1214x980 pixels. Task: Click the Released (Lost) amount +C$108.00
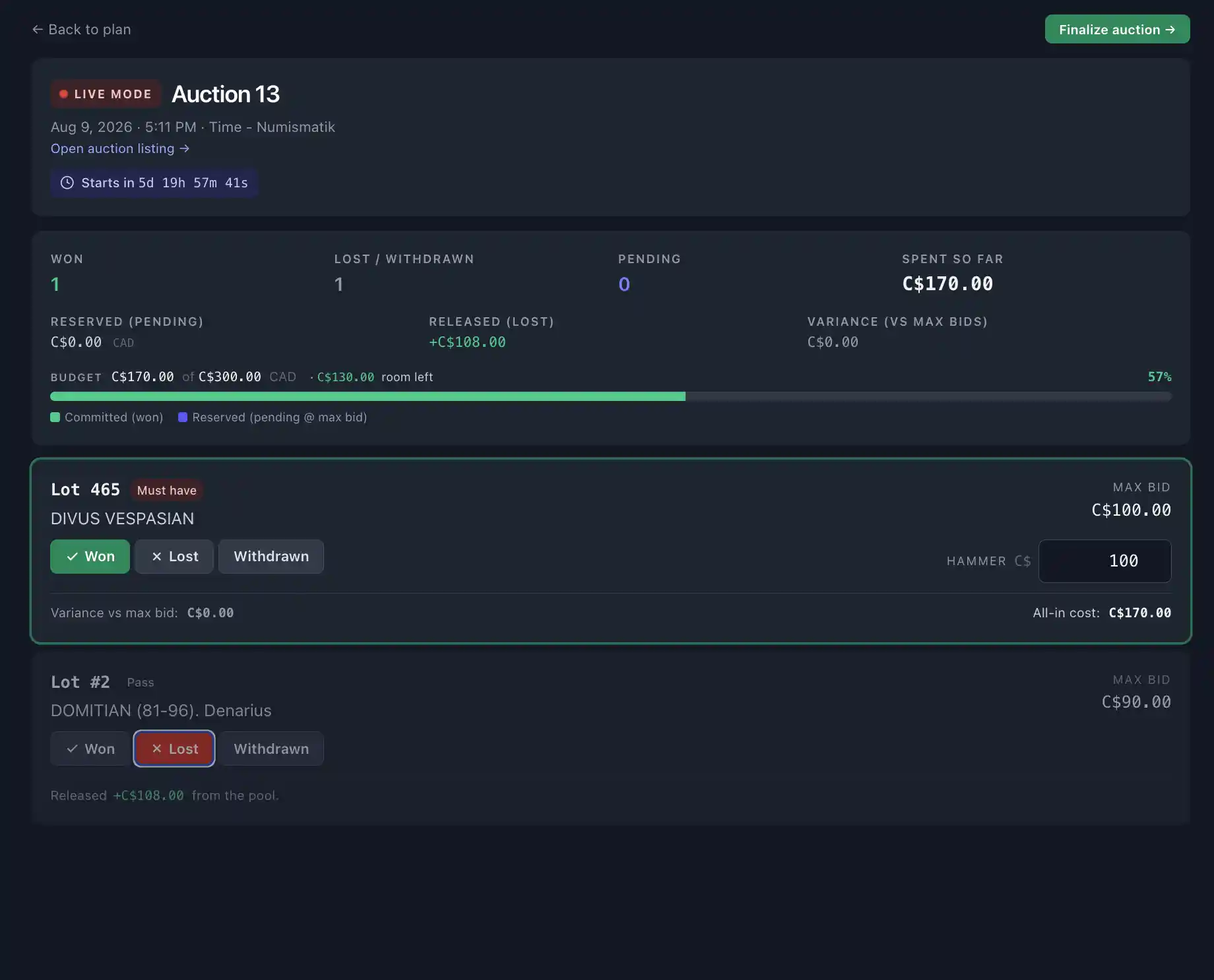467,342
